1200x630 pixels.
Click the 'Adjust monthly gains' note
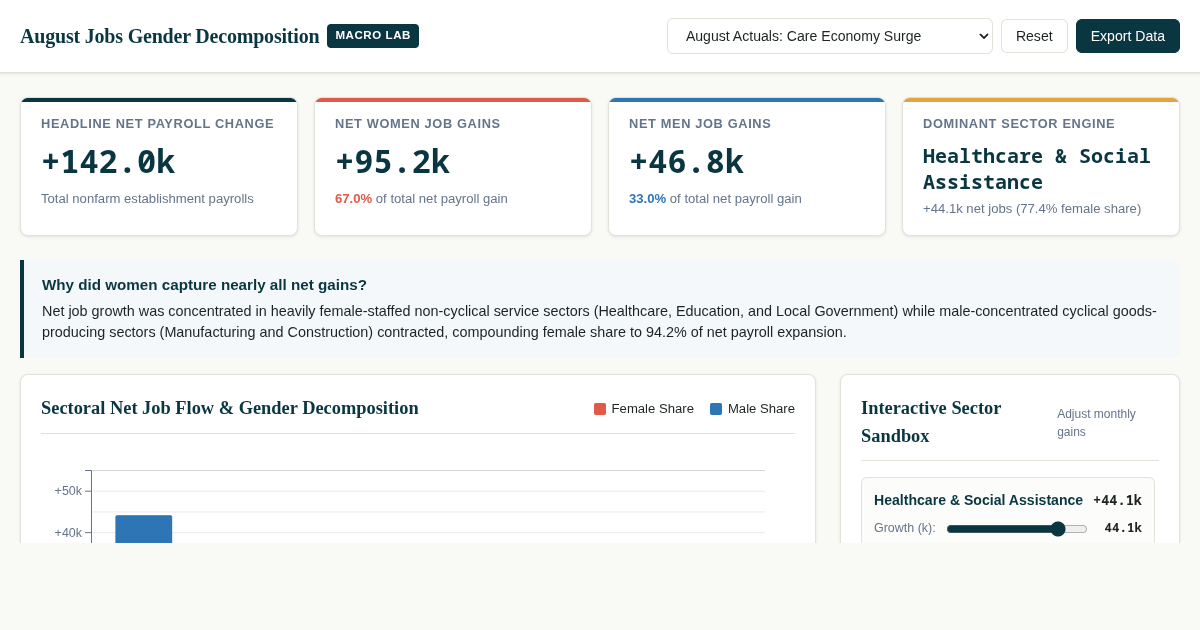click(1097, 423)
